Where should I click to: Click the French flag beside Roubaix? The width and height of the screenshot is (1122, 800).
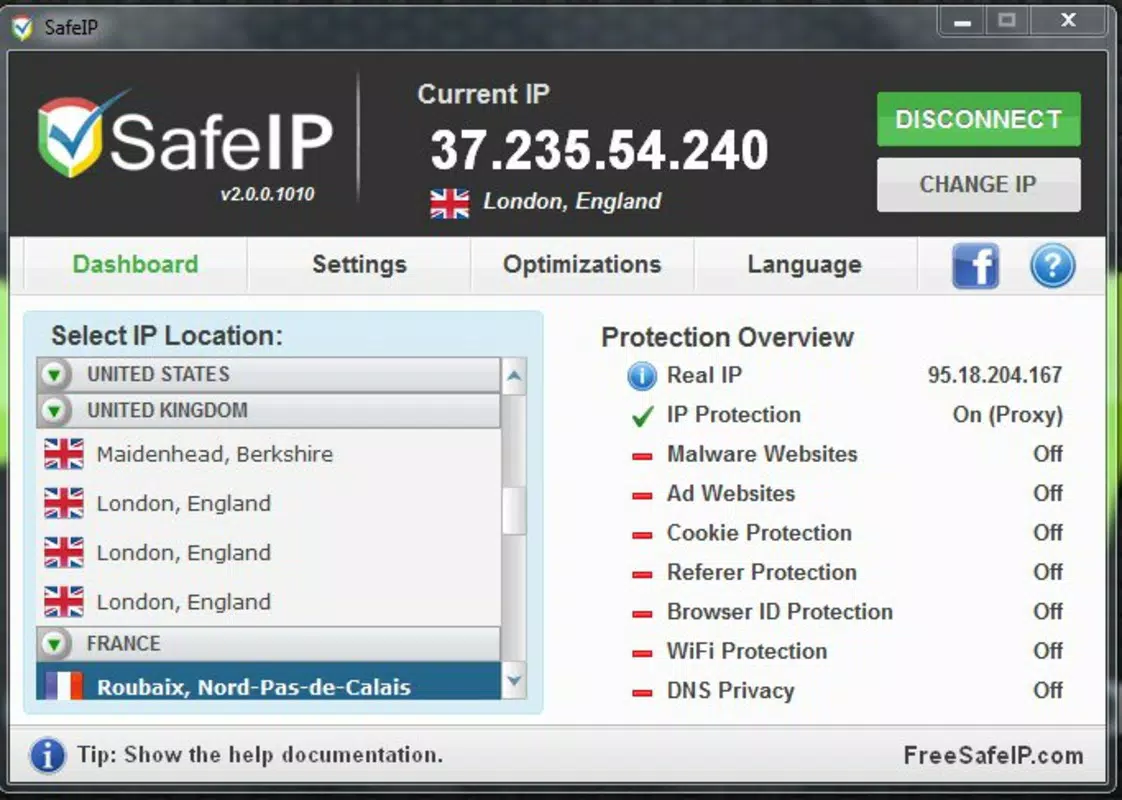64,686
